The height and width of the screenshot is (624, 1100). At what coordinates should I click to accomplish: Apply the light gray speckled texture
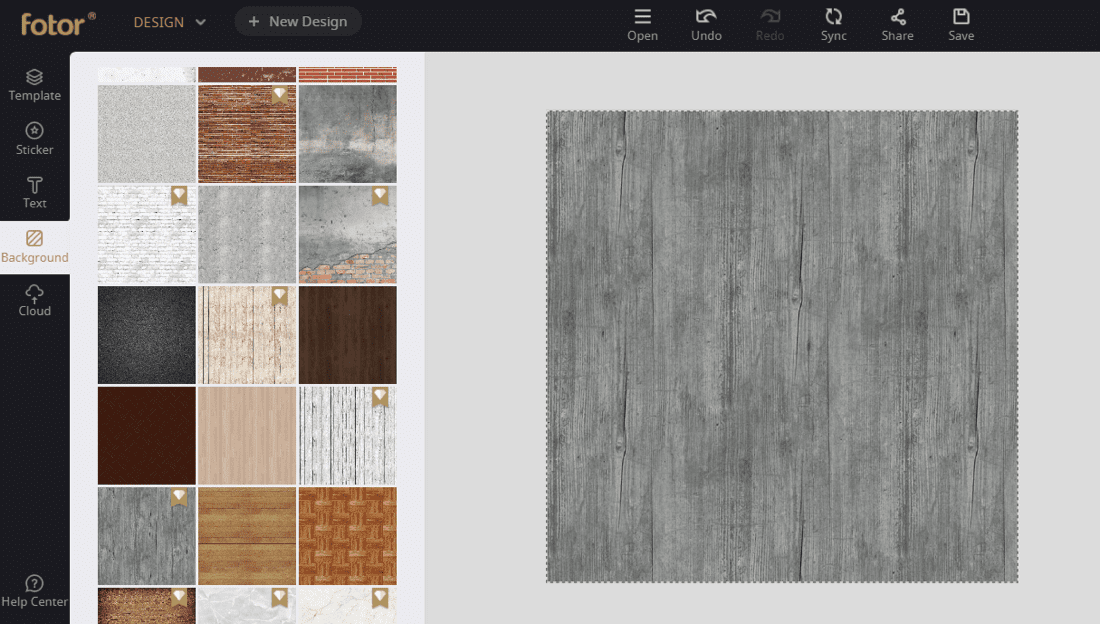(147, 134)
